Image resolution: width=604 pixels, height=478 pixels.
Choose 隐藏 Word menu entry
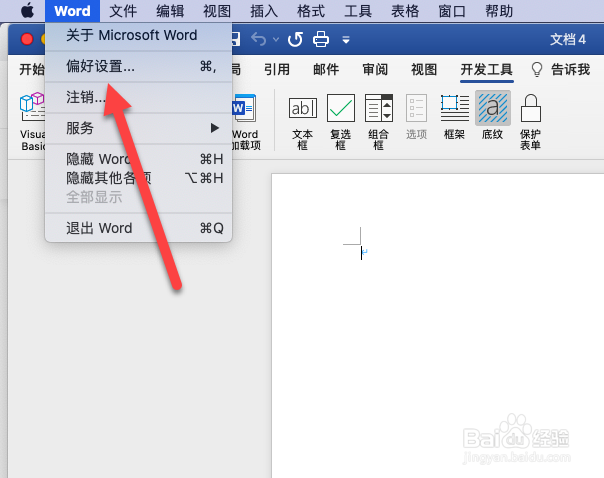[x=139, y=159]
